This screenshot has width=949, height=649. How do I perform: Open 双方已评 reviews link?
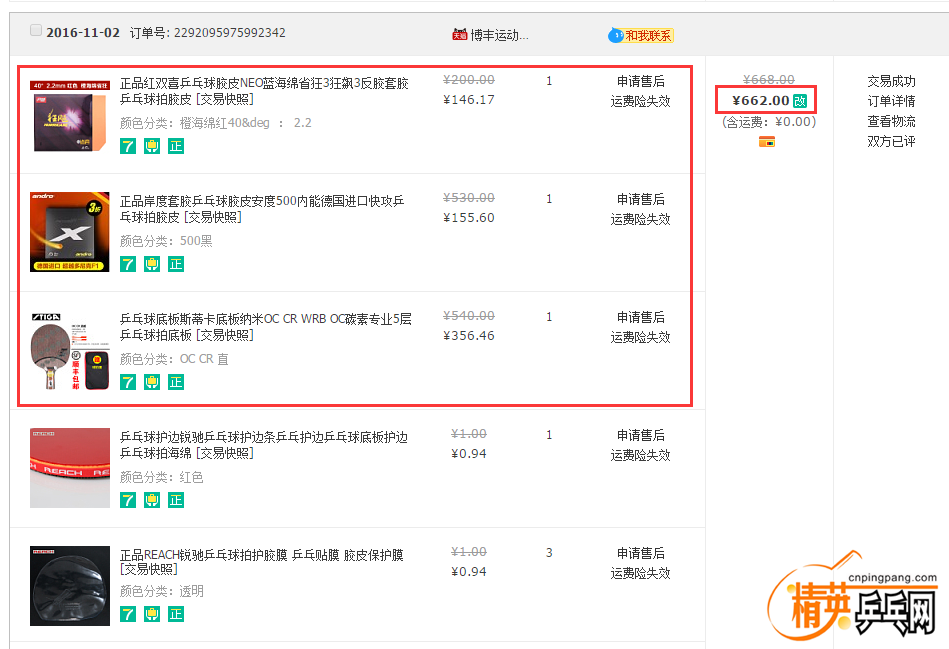pos(891,141)
